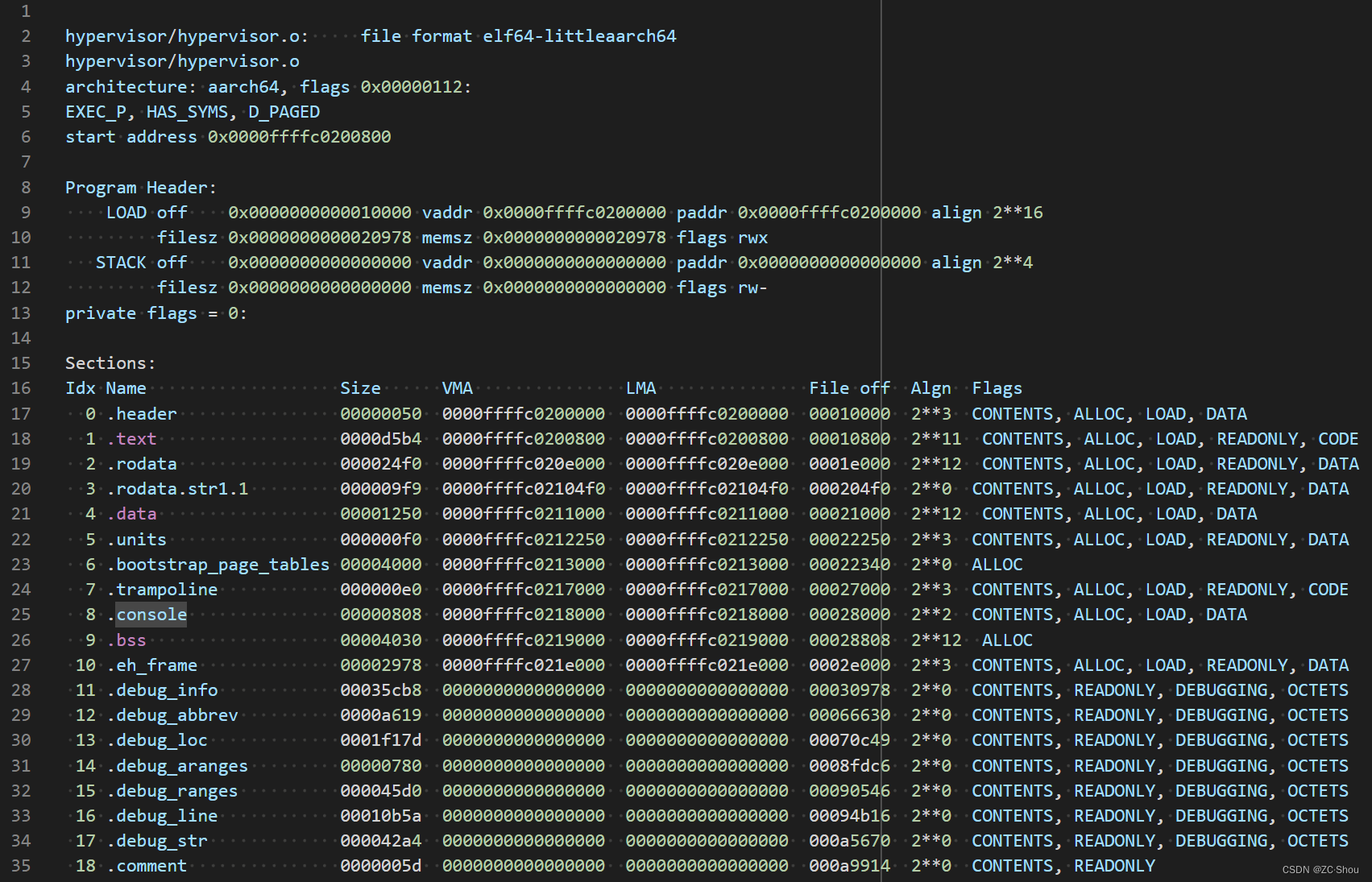The width and height of the screenshot is (1372, 882).
Task: Click the '.debug_abbrev' section name
Action: (x=172, y=714)
